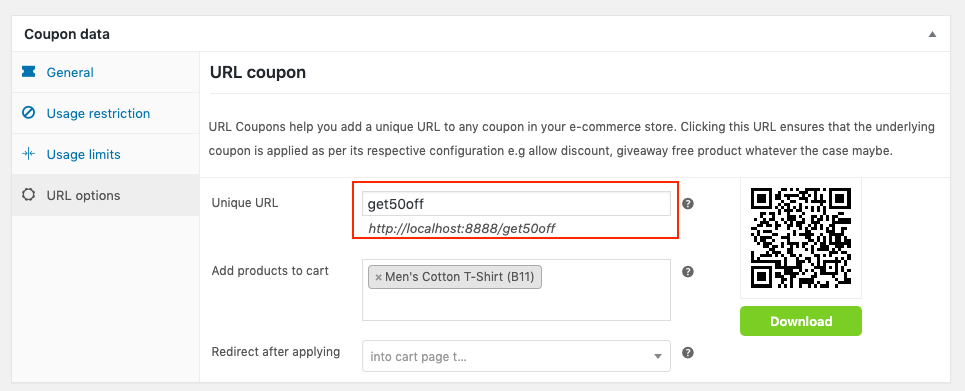Click the Redirect after applying label
The image size is (965, 391).
[276, 352]
